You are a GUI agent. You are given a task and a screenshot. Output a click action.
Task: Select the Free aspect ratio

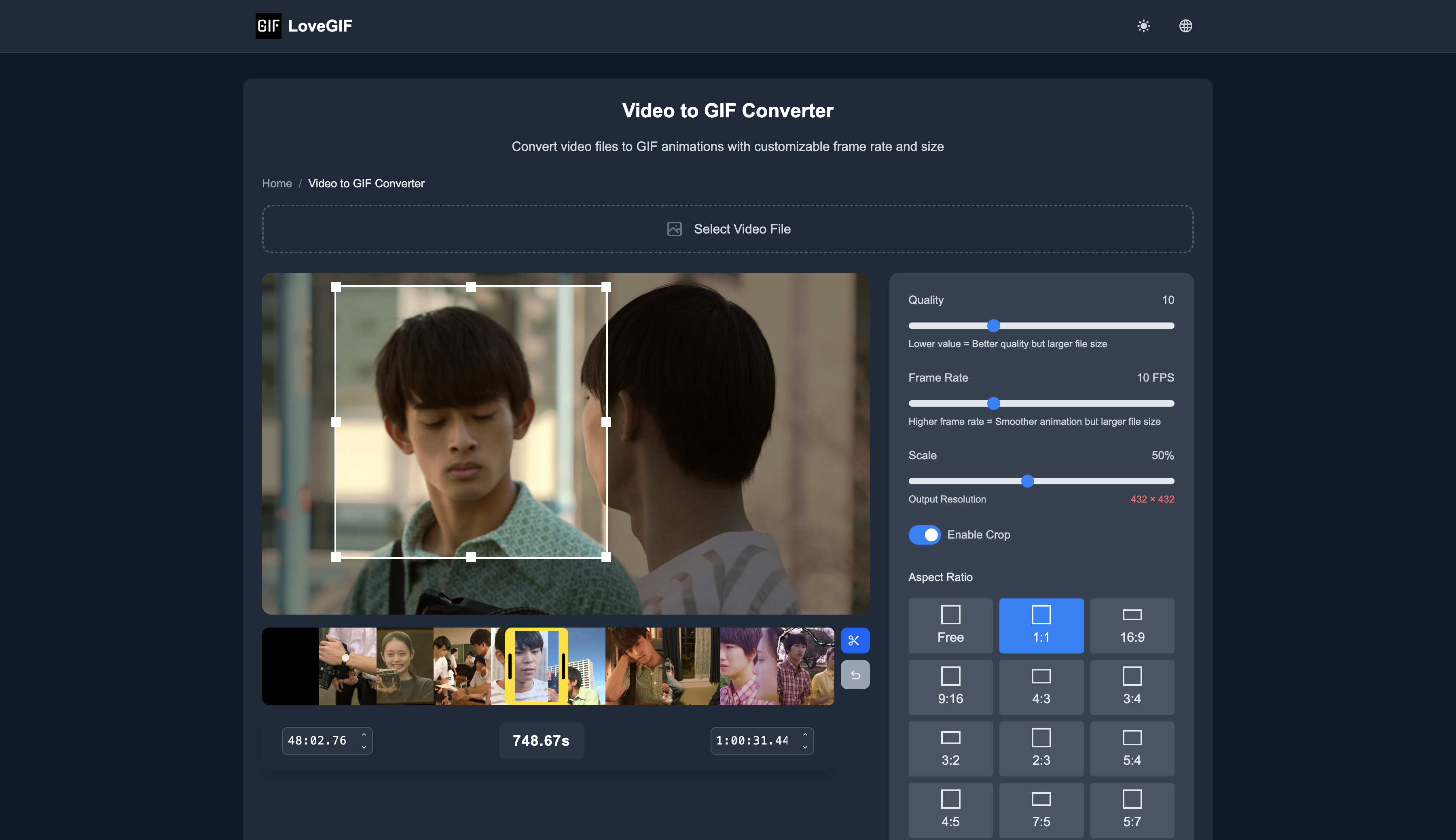(x=950, y=626)
